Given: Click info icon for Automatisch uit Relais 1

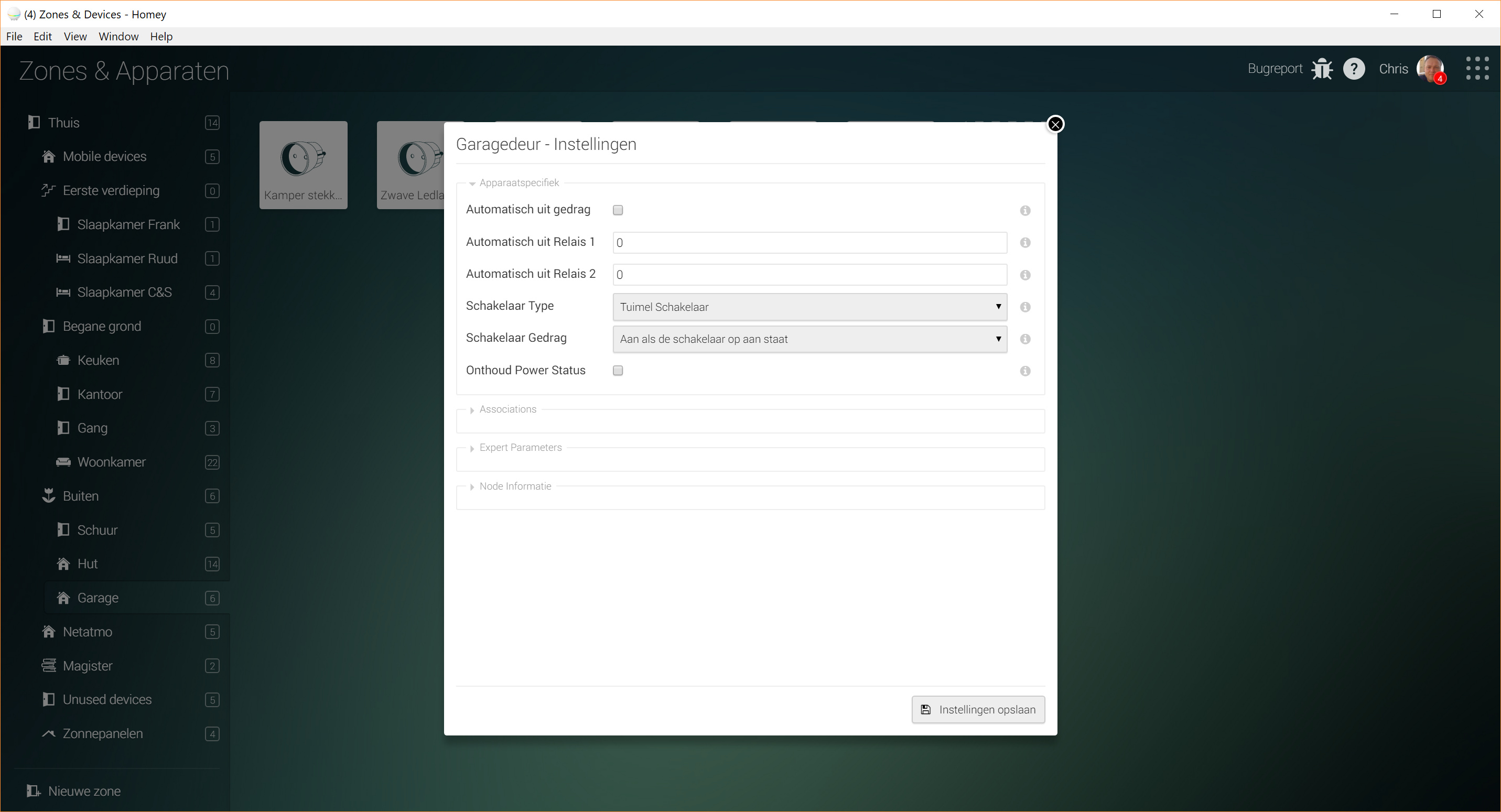Looking at the screenshot, I should tap(1025, 243).
